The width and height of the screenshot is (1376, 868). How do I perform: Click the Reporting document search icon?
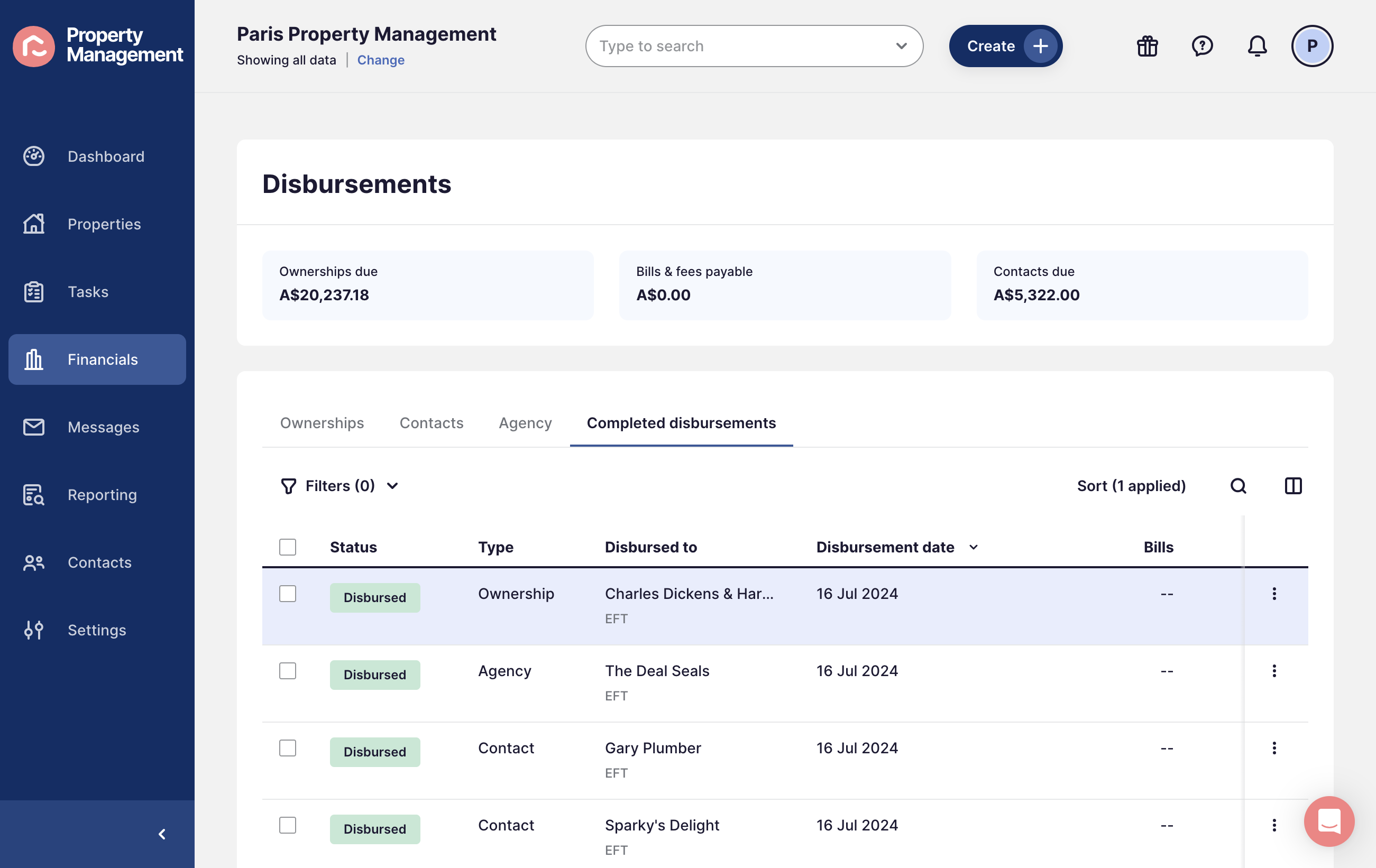34,495
